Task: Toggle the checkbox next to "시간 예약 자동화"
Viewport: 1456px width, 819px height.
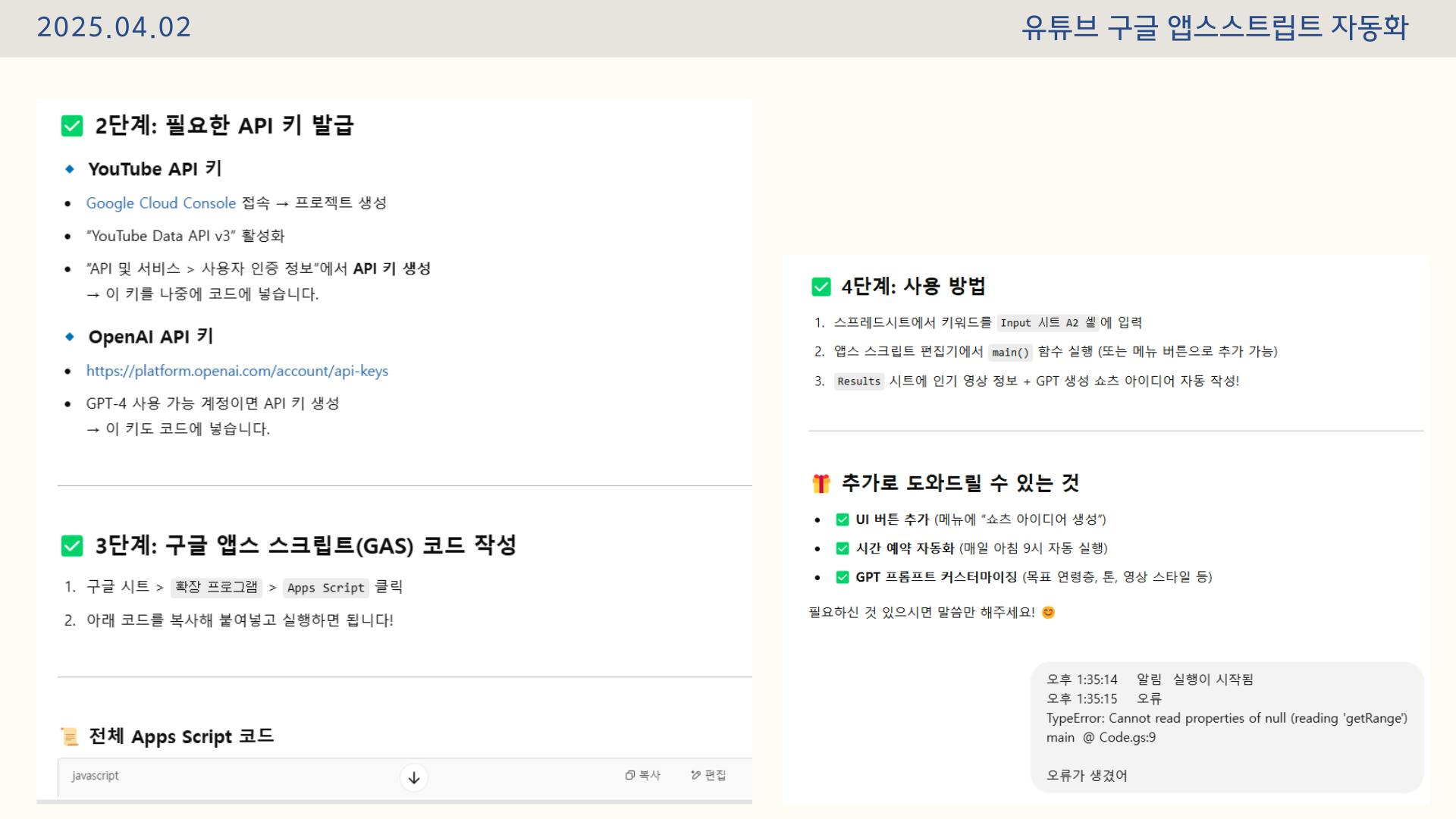Action: [842, 548]
